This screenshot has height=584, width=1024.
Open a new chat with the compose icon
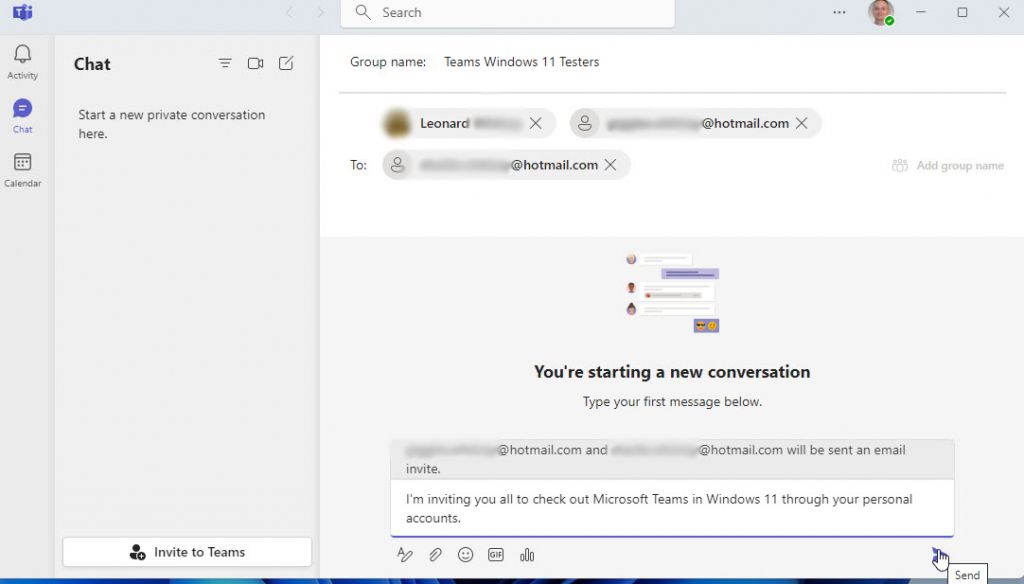(x=286, y=63)
